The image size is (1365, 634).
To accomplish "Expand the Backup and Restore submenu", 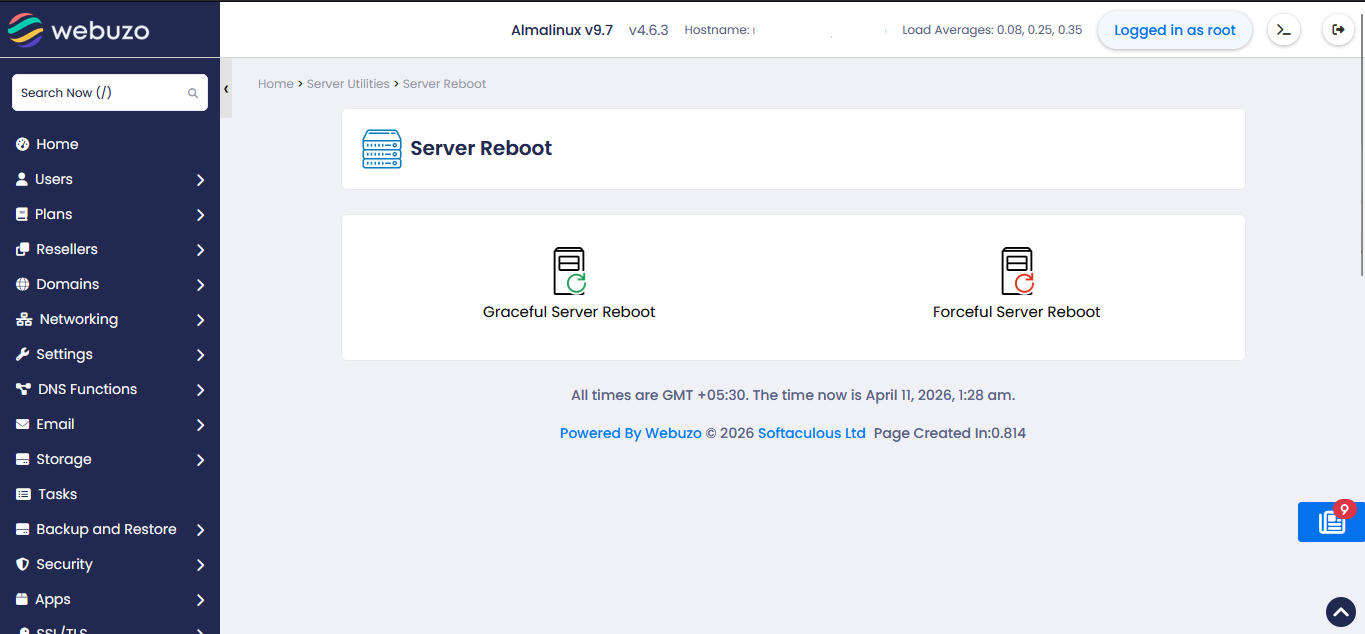I will 200,530.
